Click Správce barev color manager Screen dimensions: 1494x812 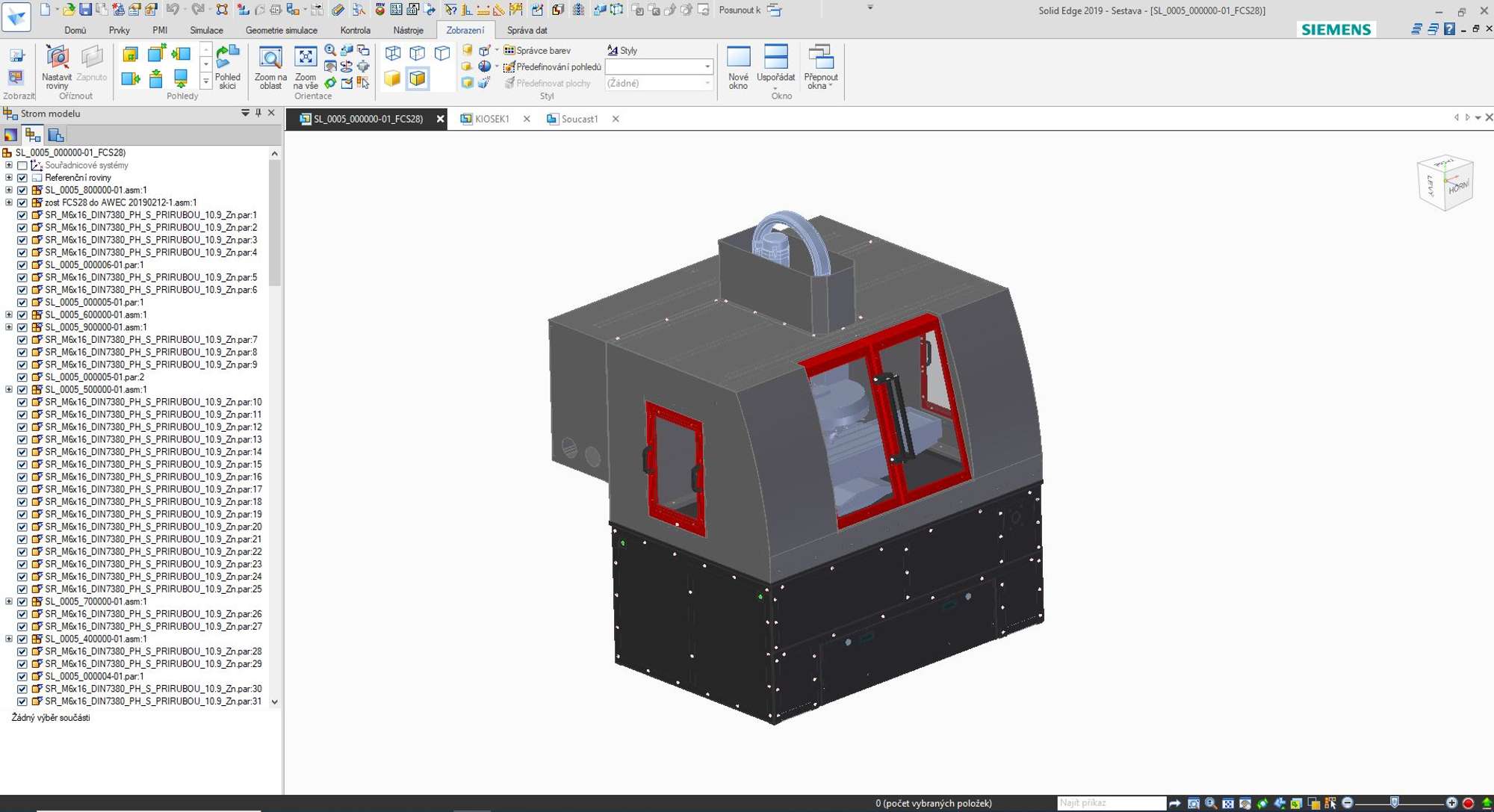(537, 50)
